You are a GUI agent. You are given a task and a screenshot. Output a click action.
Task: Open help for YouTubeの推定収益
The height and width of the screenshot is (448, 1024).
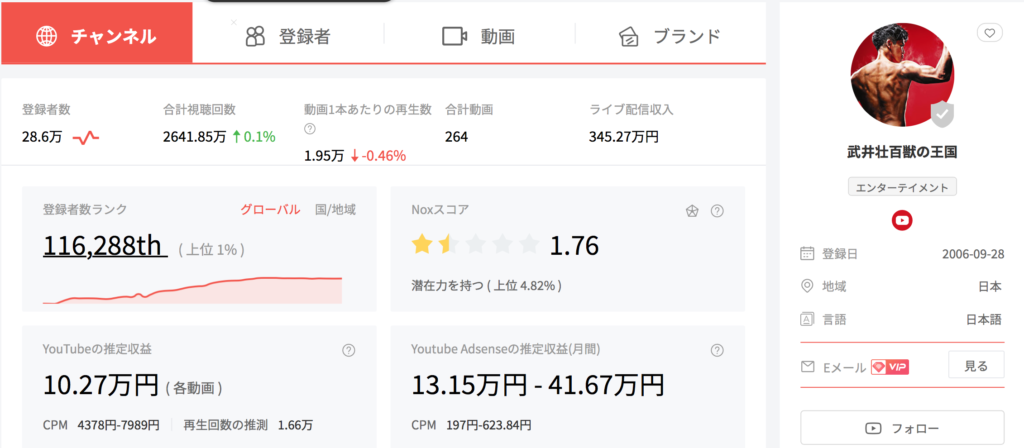pyautogui.click(x=349, y=350)
